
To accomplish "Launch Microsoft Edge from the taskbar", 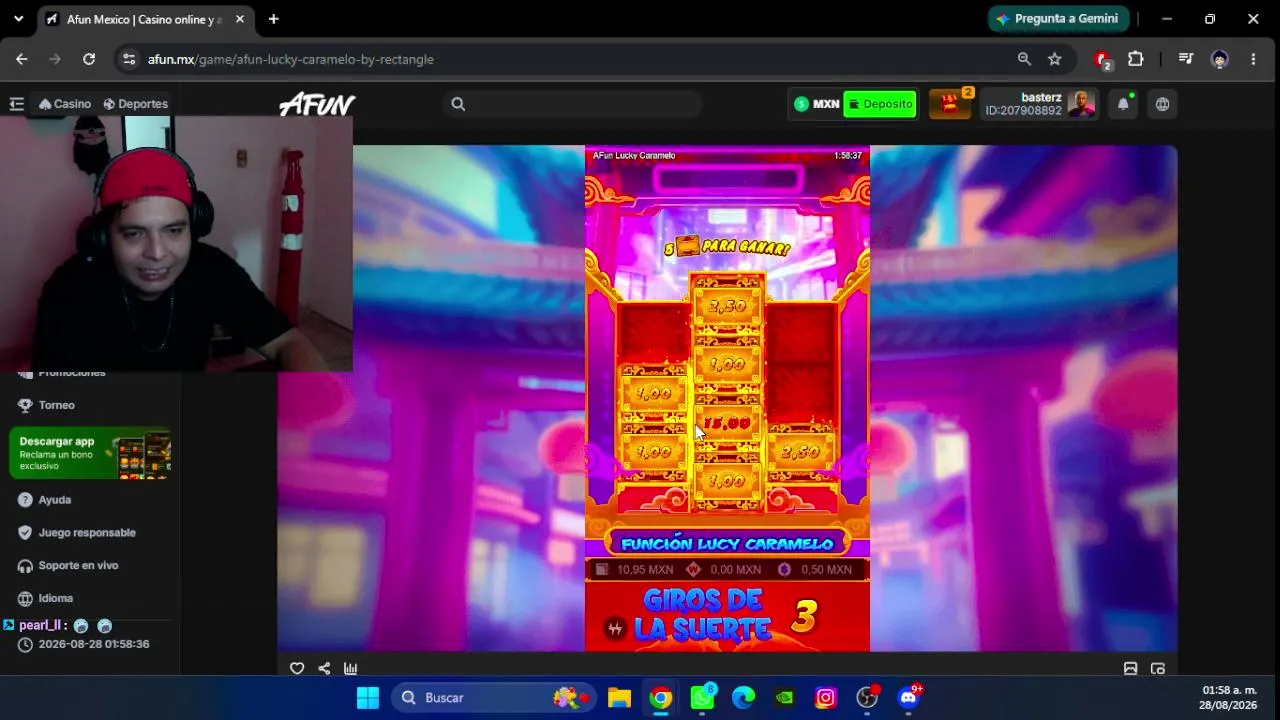I will [x=743, y=698].
